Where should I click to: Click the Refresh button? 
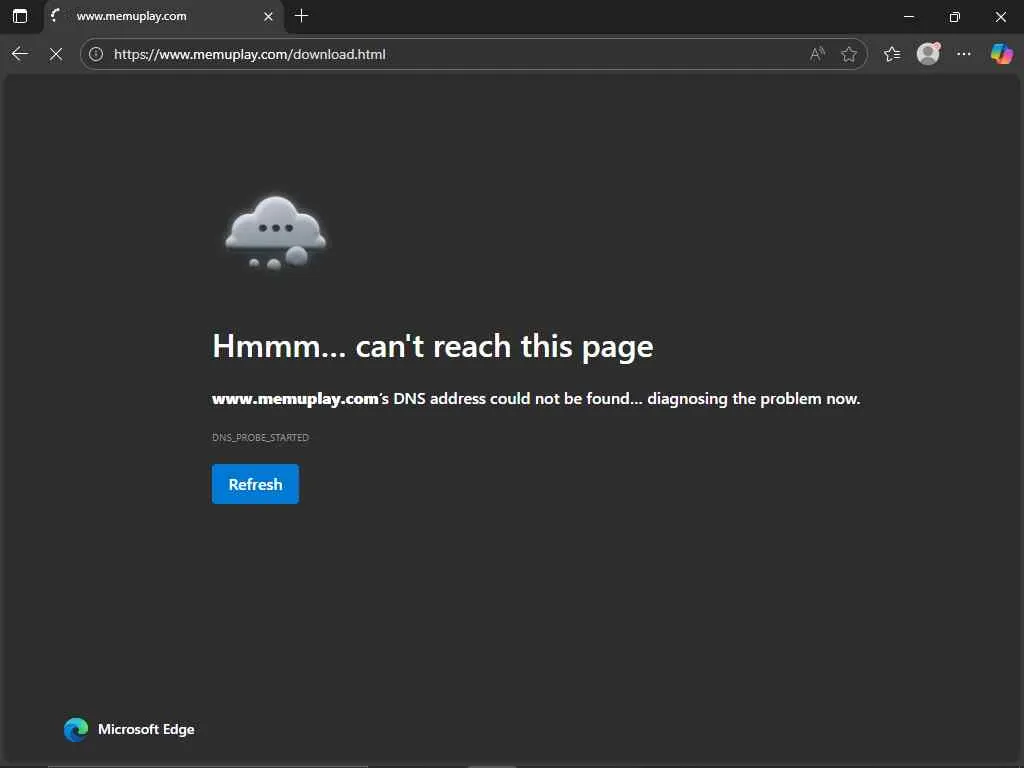[255, 484]
